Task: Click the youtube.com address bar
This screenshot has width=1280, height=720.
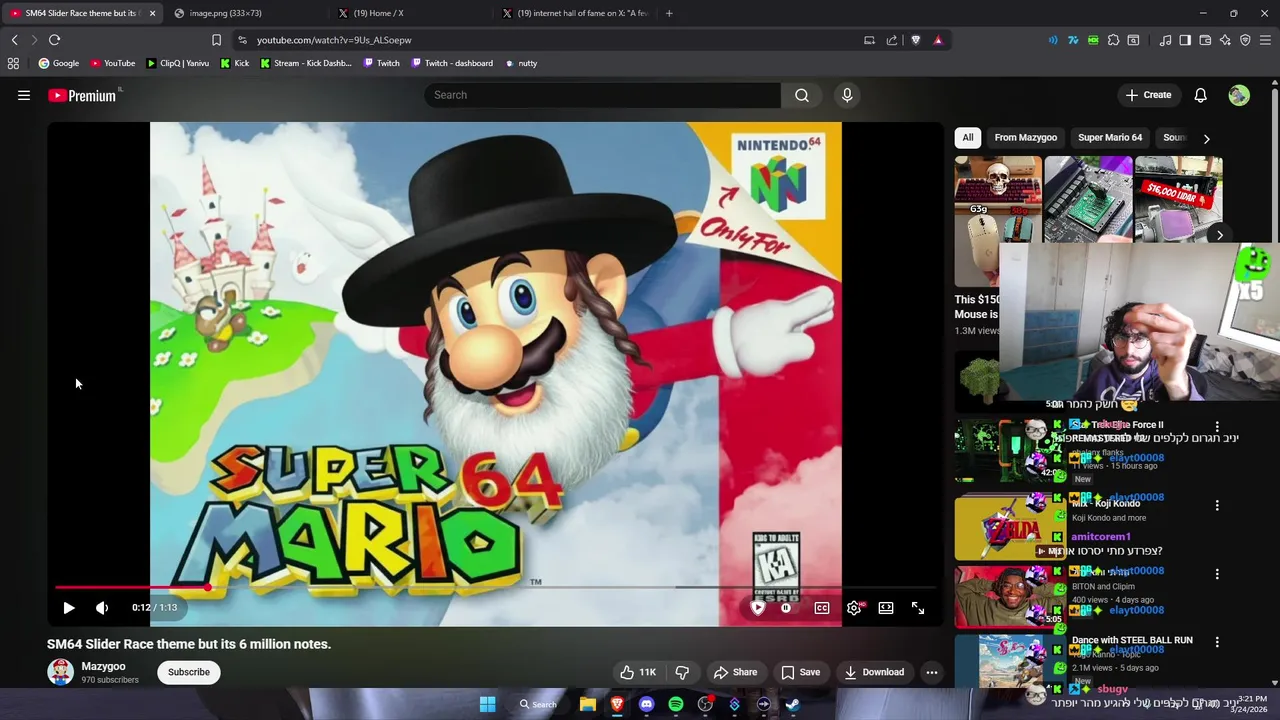Action: tap(550, 40)
